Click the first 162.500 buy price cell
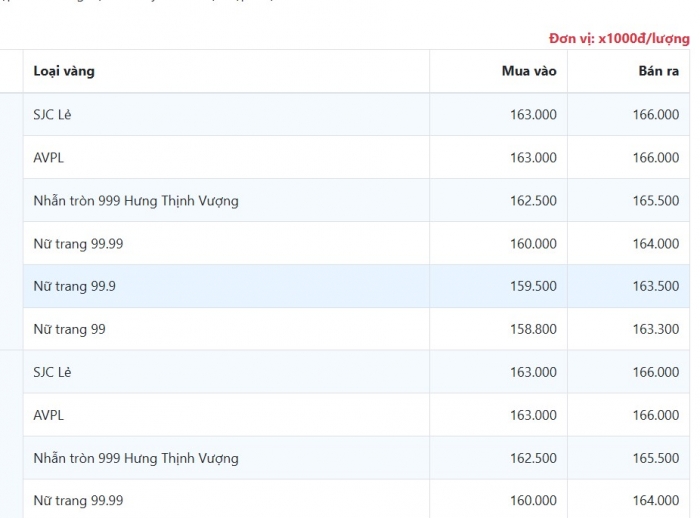The width and height of the screenshot is (700, 518). click(x=533, y=201)
